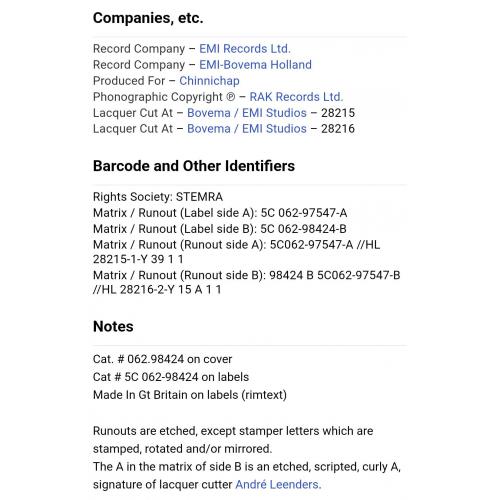The width and height of the screenshot is (500, 500).
Task: Open Bovema / EMI Studios link for 28216
Action: pyautogui.click(x=247, y=129)
